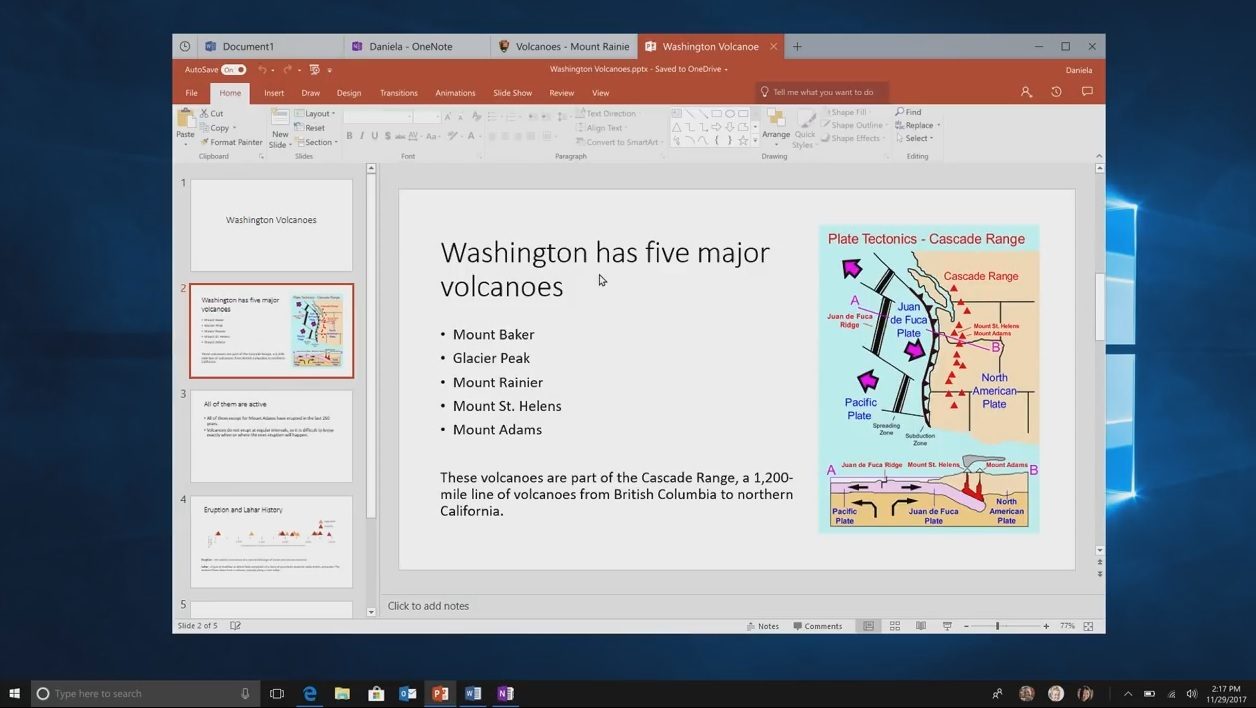Toggle Bold formatting
The image size is (1256, 708).
point(349,136)
